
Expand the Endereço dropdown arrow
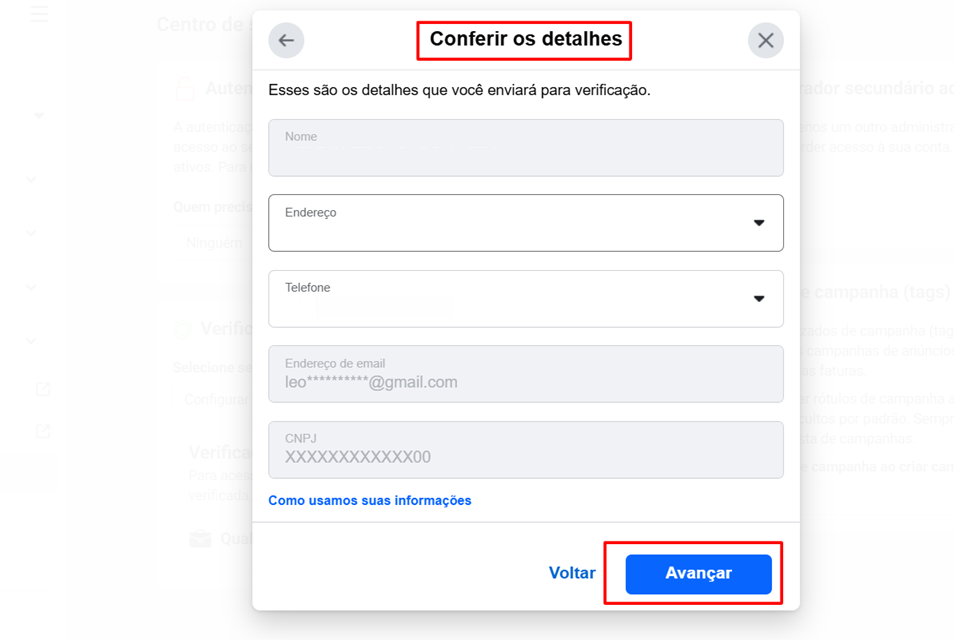coord(759,223)
